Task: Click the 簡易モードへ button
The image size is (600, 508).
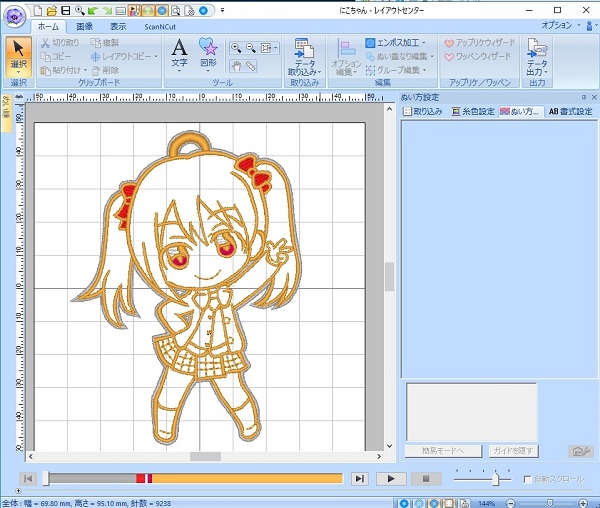Action: [x=442, y=451]
